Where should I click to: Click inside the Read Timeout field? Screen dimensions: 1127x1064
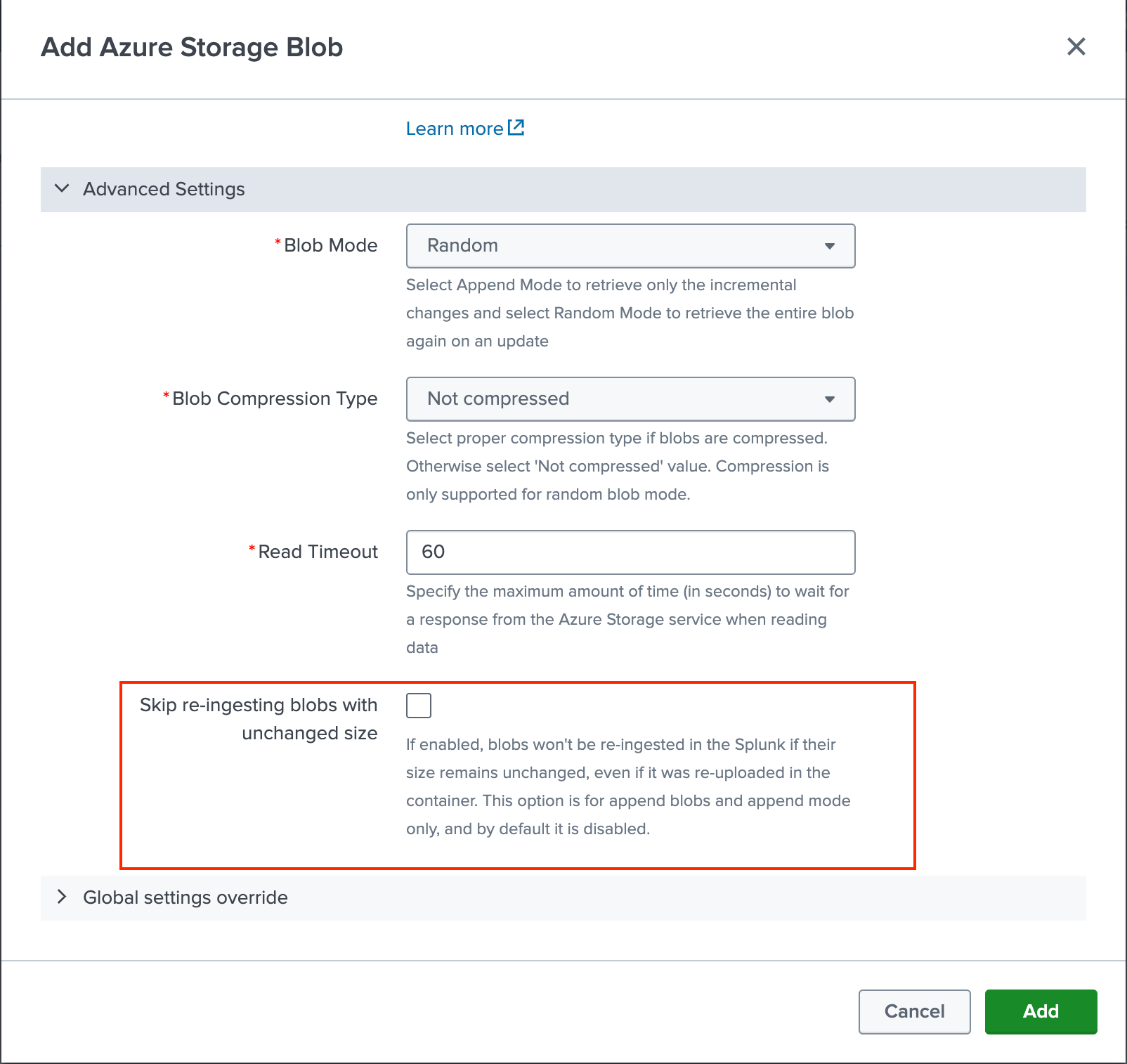pos(630,552)
